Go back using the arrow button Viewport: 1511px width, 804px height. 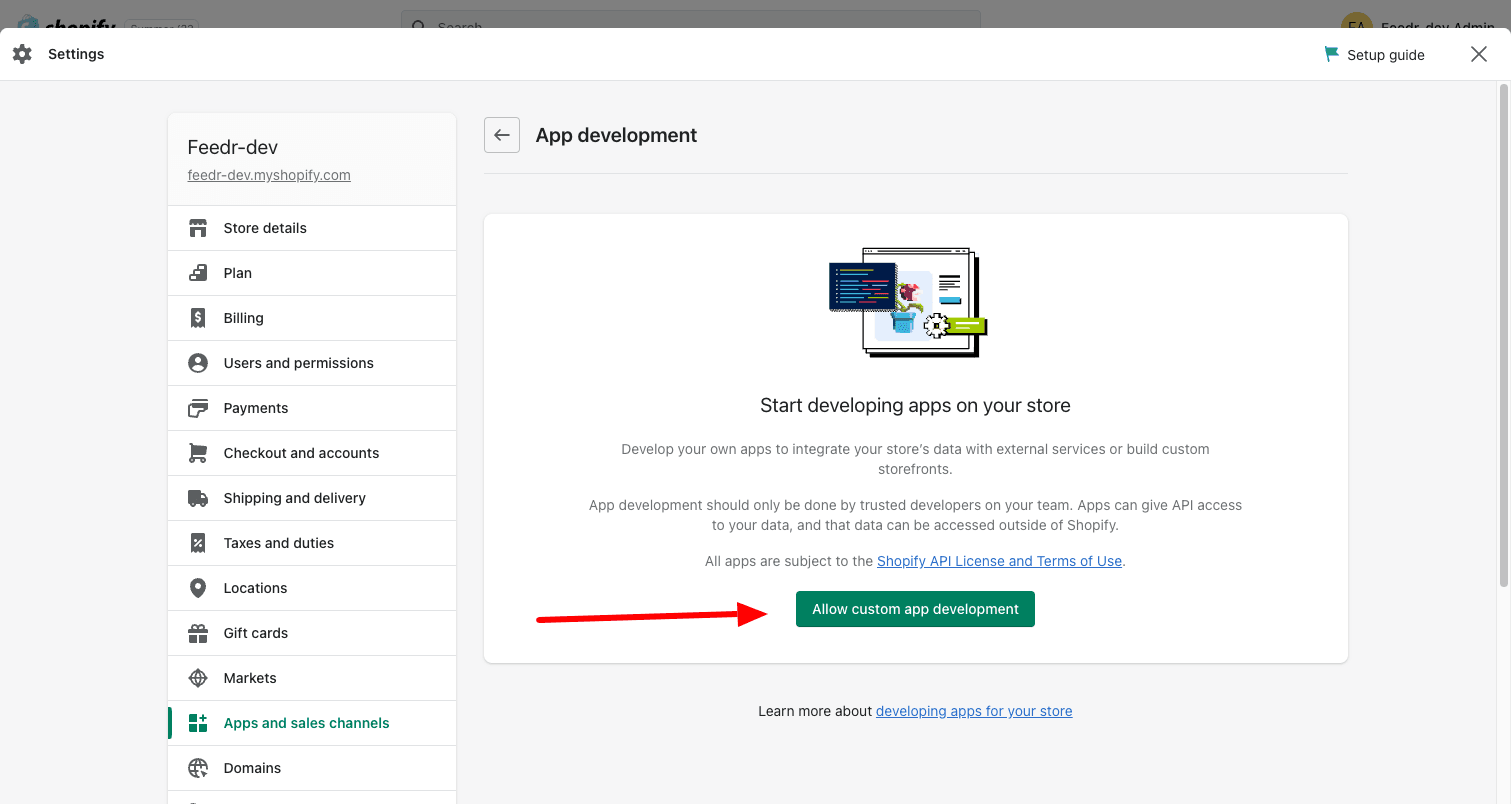tap(502, 135)
